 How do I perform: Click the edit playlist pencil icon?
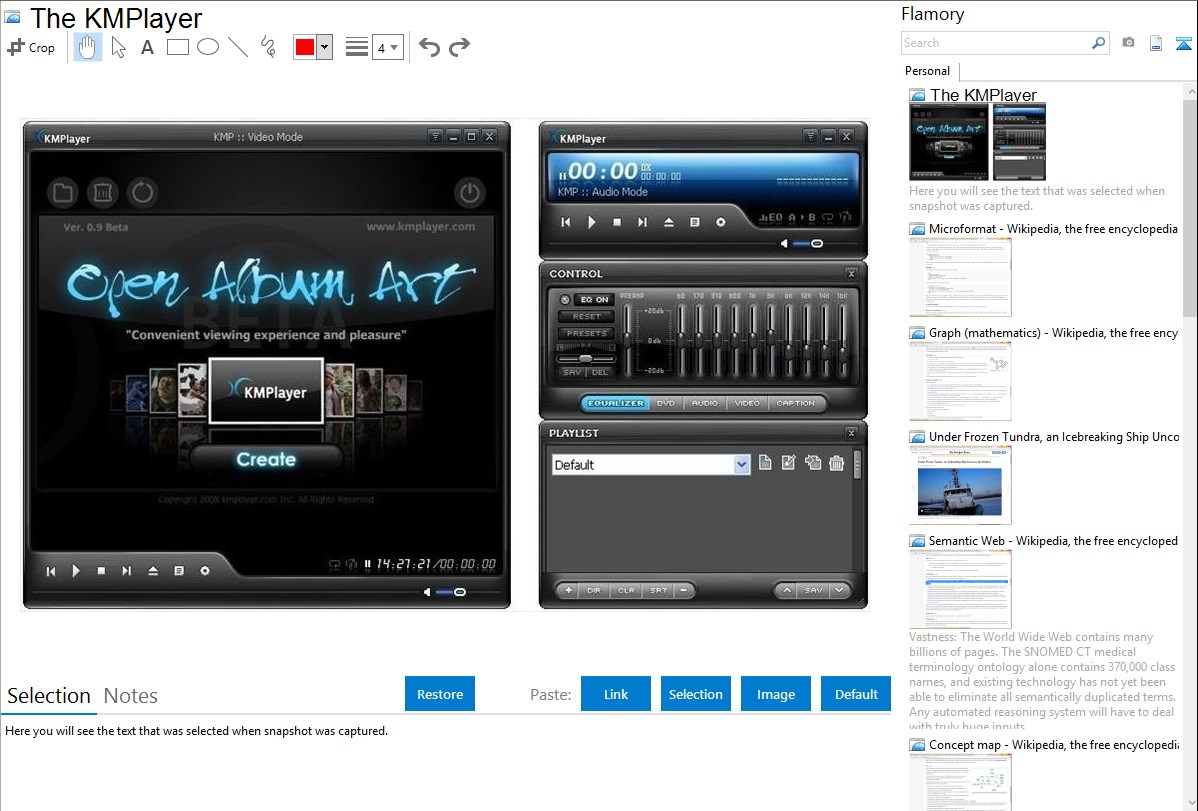click(x=788, y=463)
